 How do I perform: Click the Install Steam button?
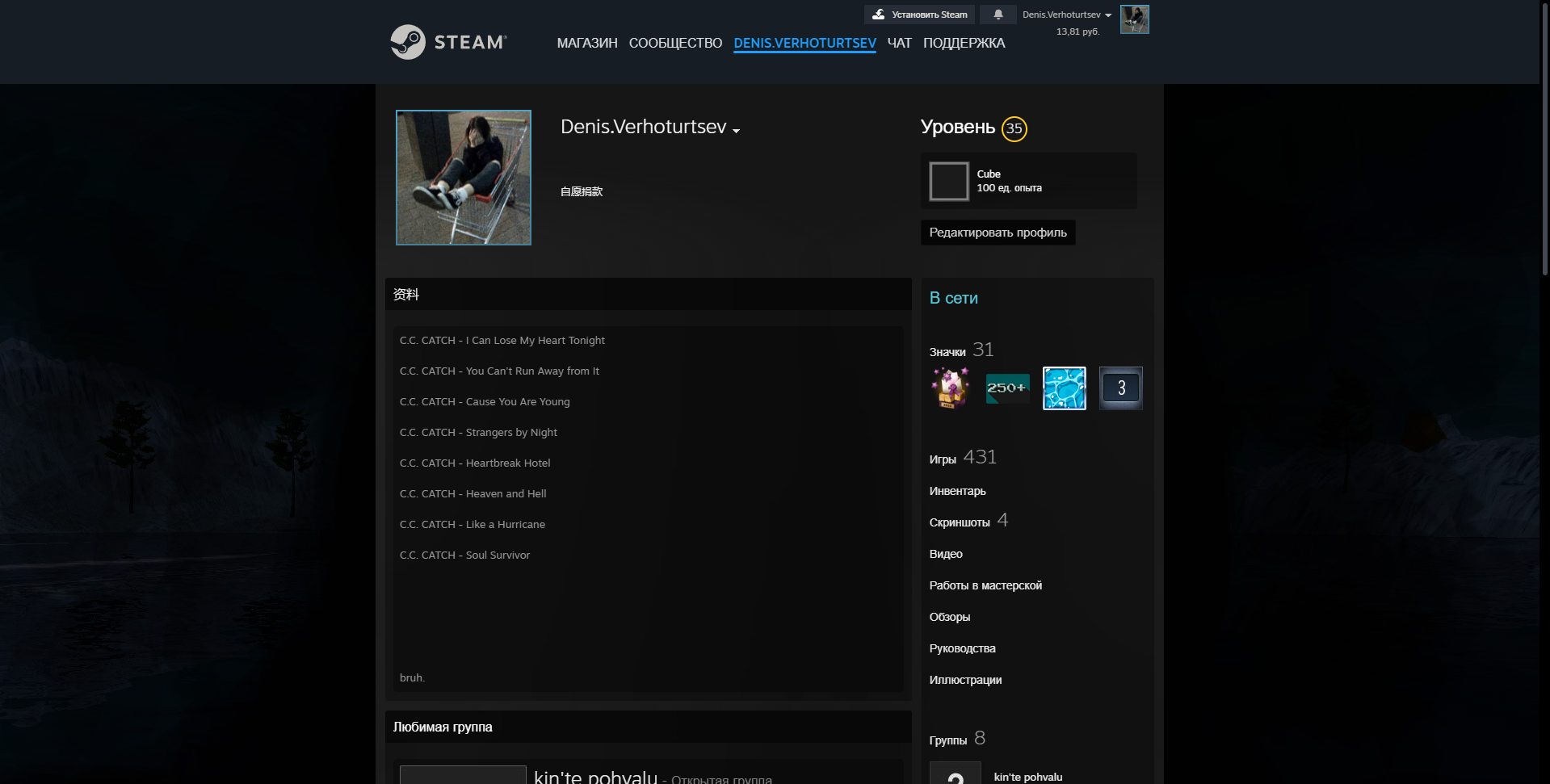pos(919,15)
